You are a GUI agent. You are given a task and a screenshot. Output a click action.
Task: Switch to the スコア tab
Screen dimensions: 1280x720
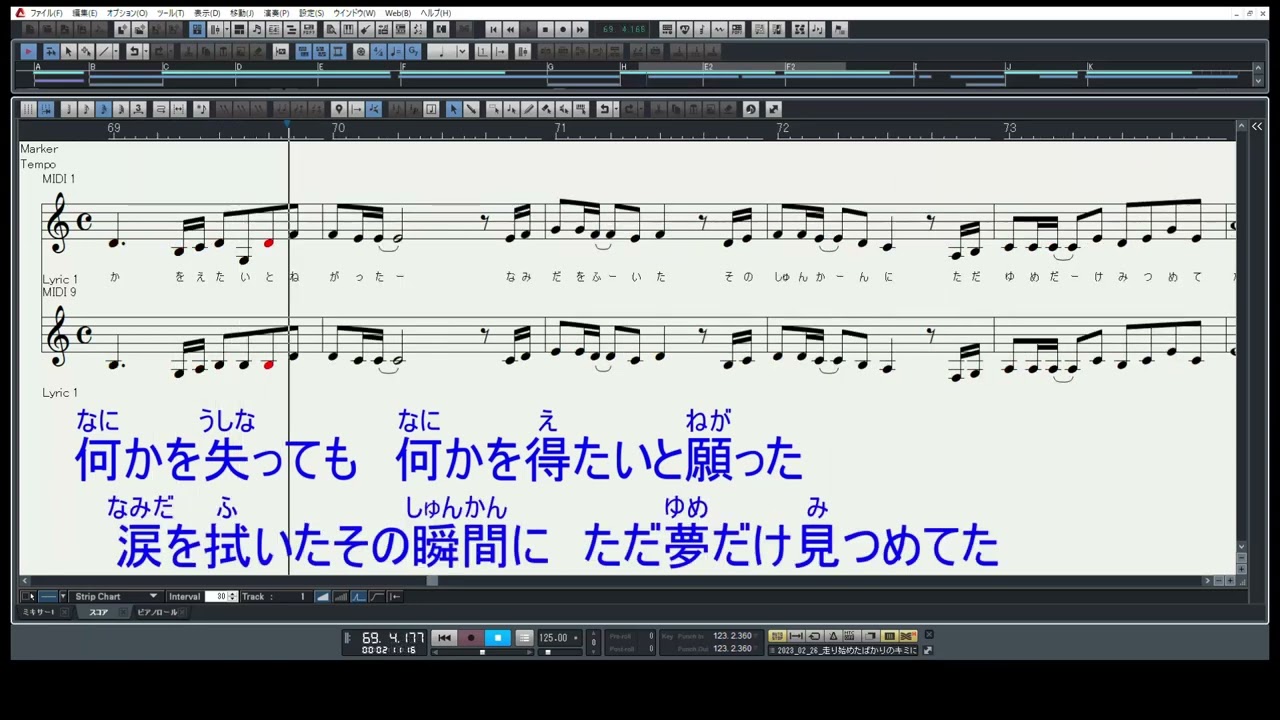tap(98, 612)
